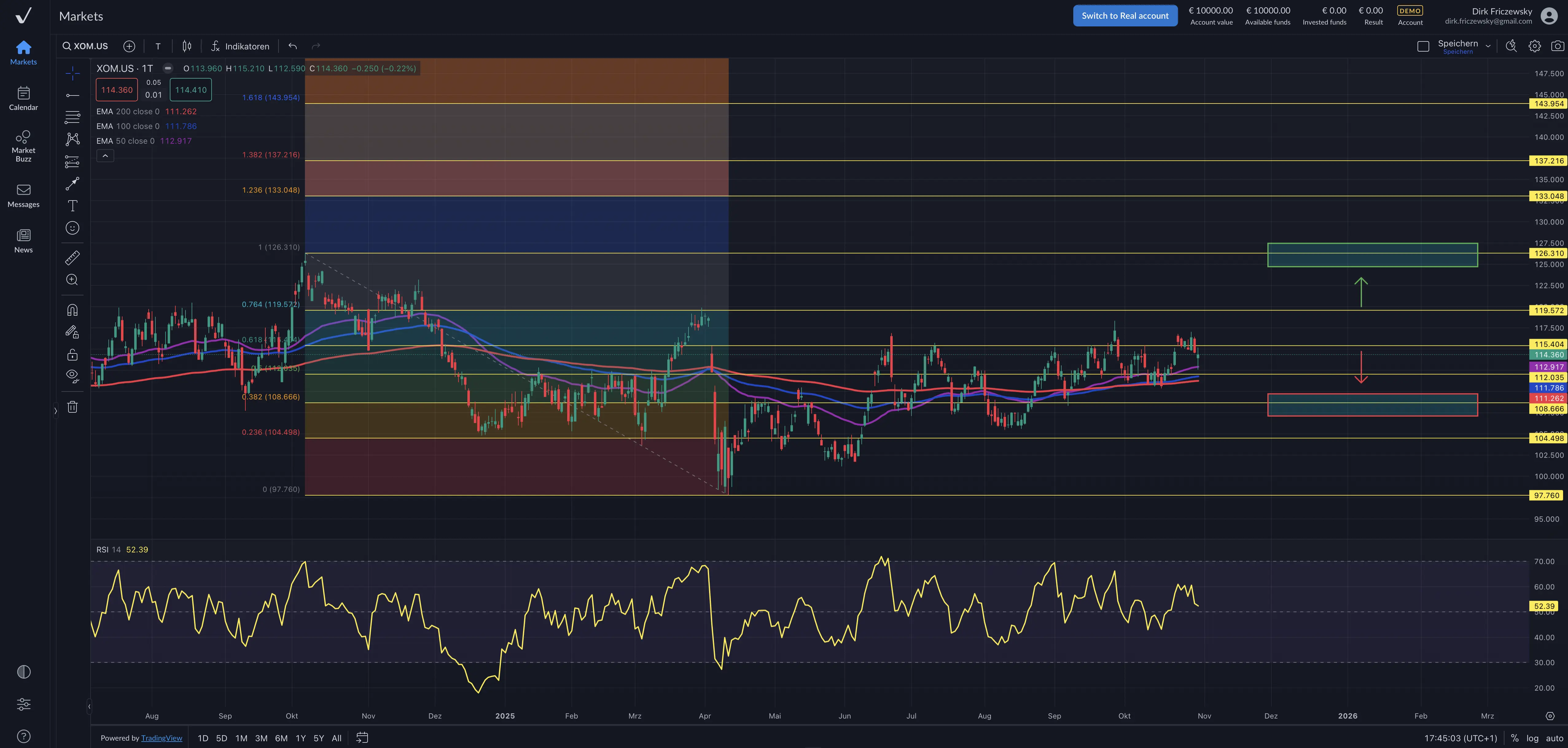Toggle auto scale mode

pos(1554,738)
